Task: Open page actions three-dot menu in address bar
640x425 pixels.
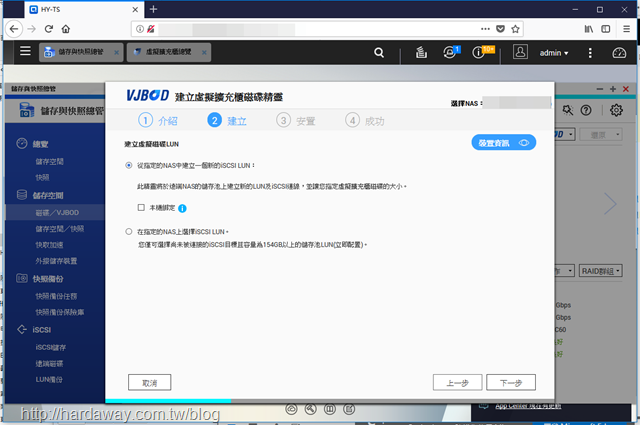Action: click(485, 29)
